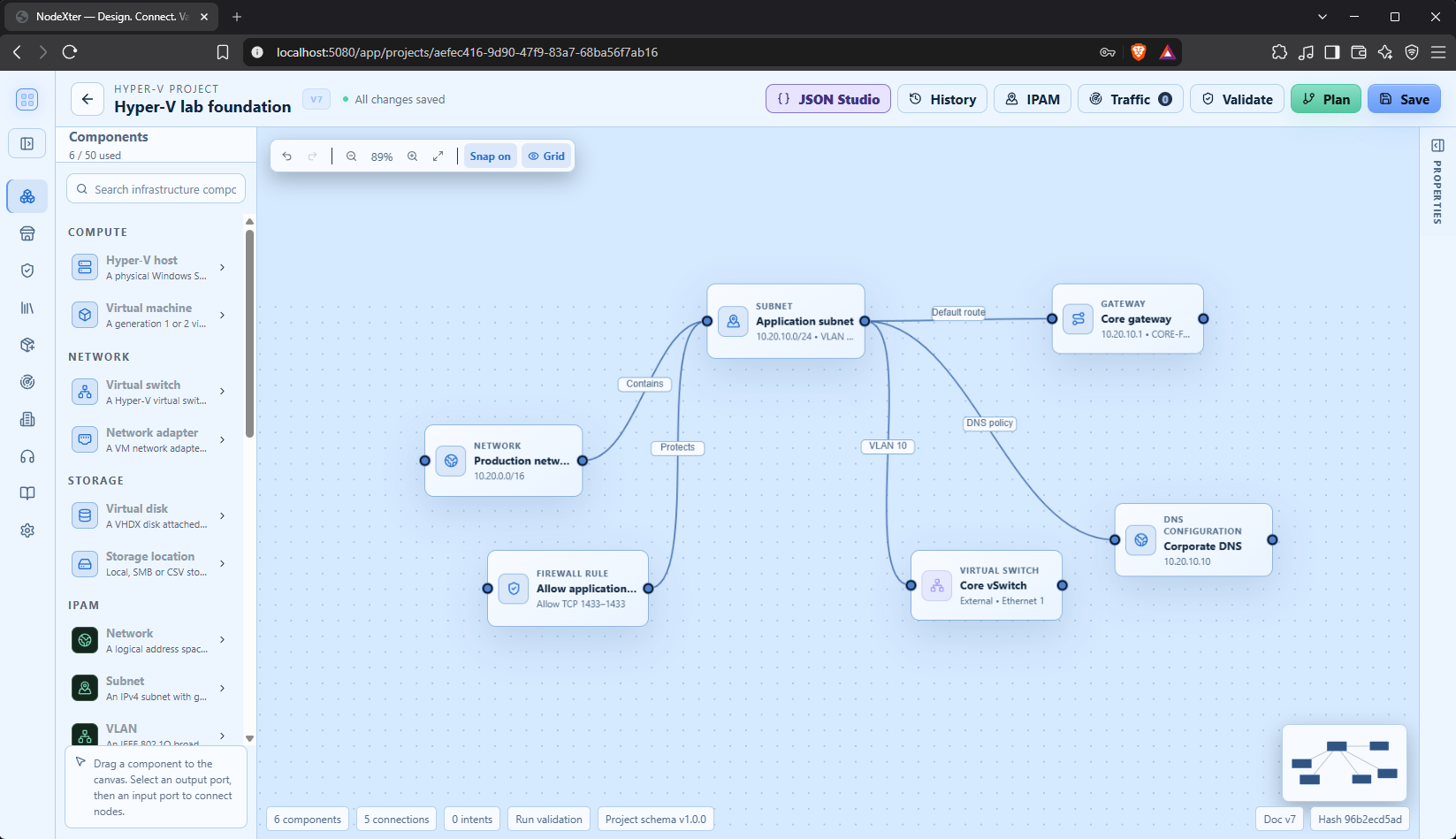Toggle Grid visibility with the eye button
This screenshot has width=1456, height=839.
546,156
